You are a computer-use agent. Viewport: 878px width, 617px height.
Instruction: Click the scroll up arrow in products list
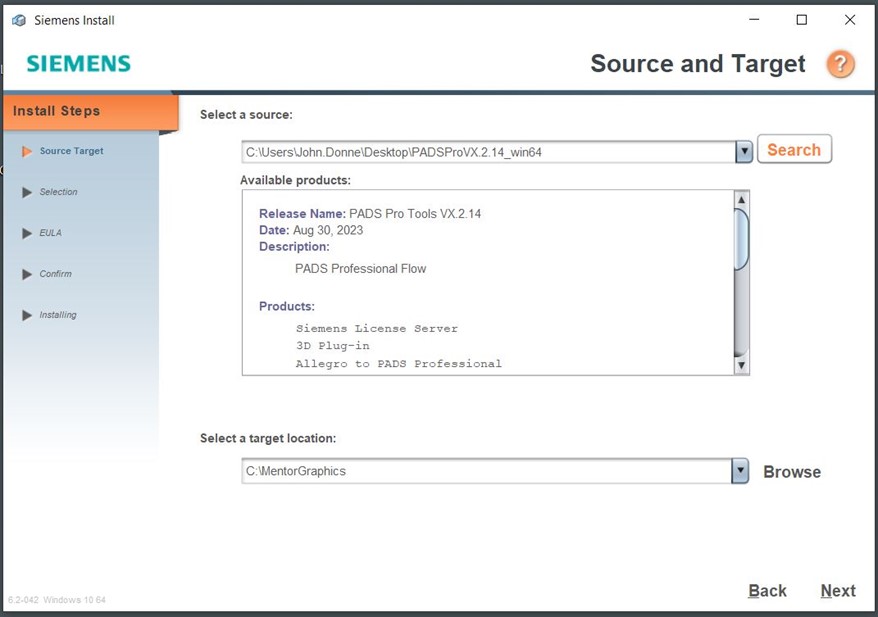pyautogui.click(x=741, y=199)
